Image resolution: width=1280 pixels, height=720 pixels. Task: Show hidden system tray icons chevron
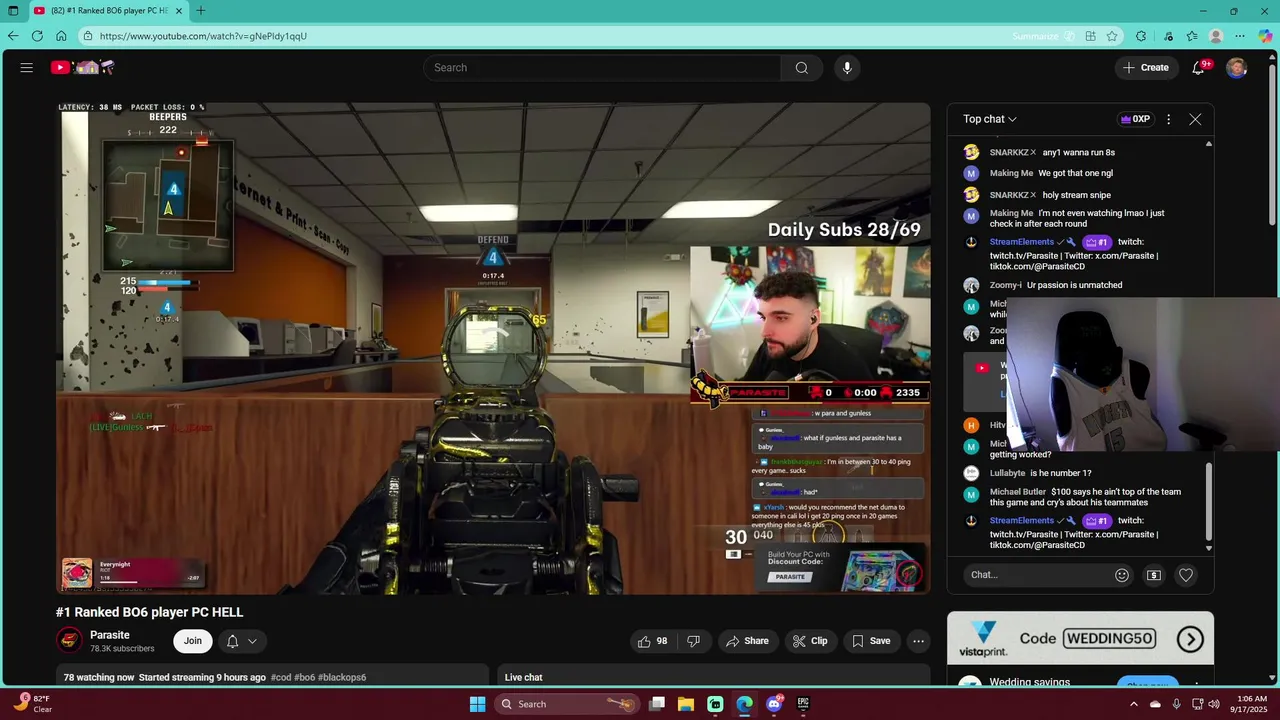point(1133,704)
